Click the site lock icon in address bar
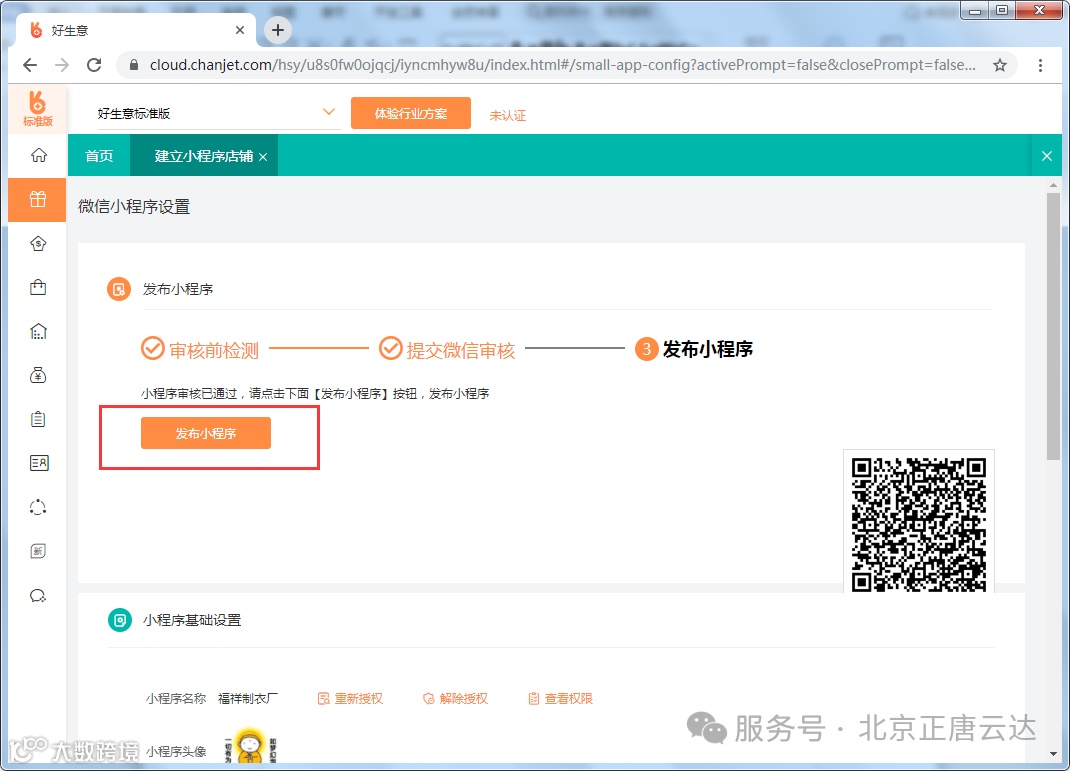The width and height of the screenshot is (1070, 771). (134, 65)
